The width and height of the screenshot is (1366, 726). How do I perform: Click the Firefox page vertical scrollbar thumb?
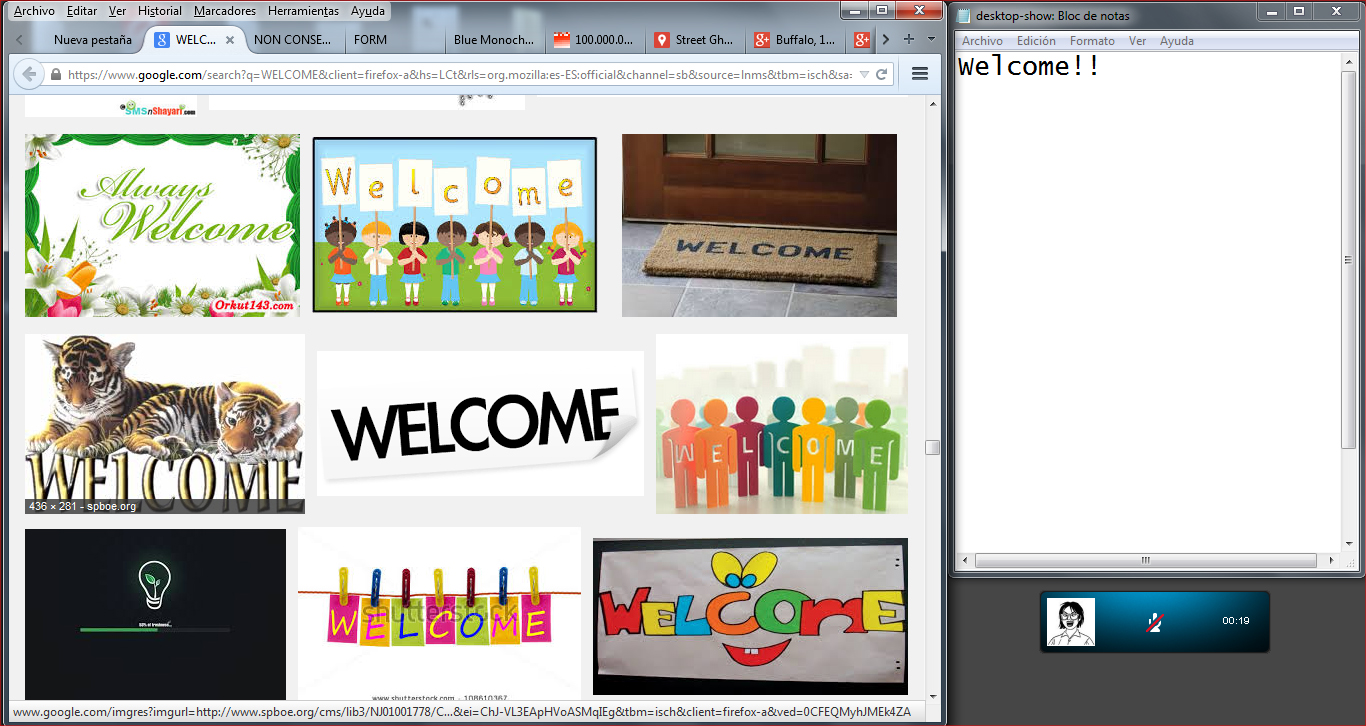point(932,447)
